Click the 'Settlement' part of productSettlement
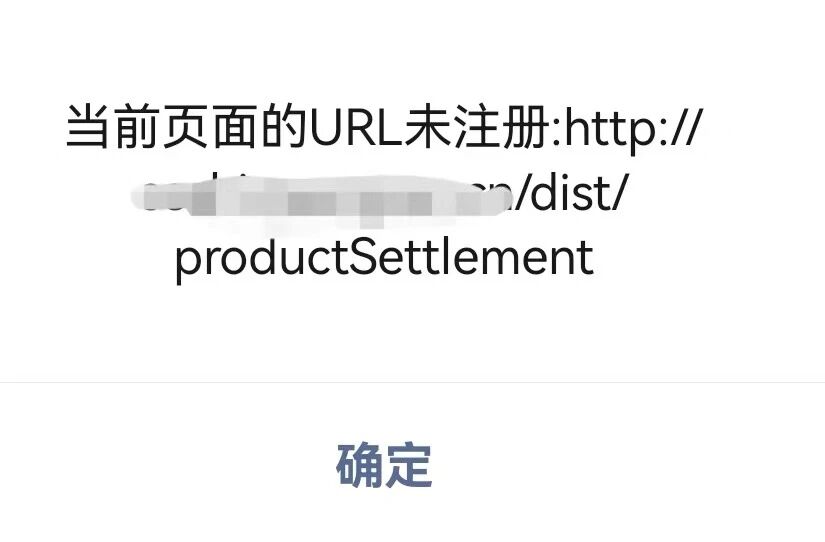Image resolution: width=825 pixels, height=542 pixels. (471, 257)
